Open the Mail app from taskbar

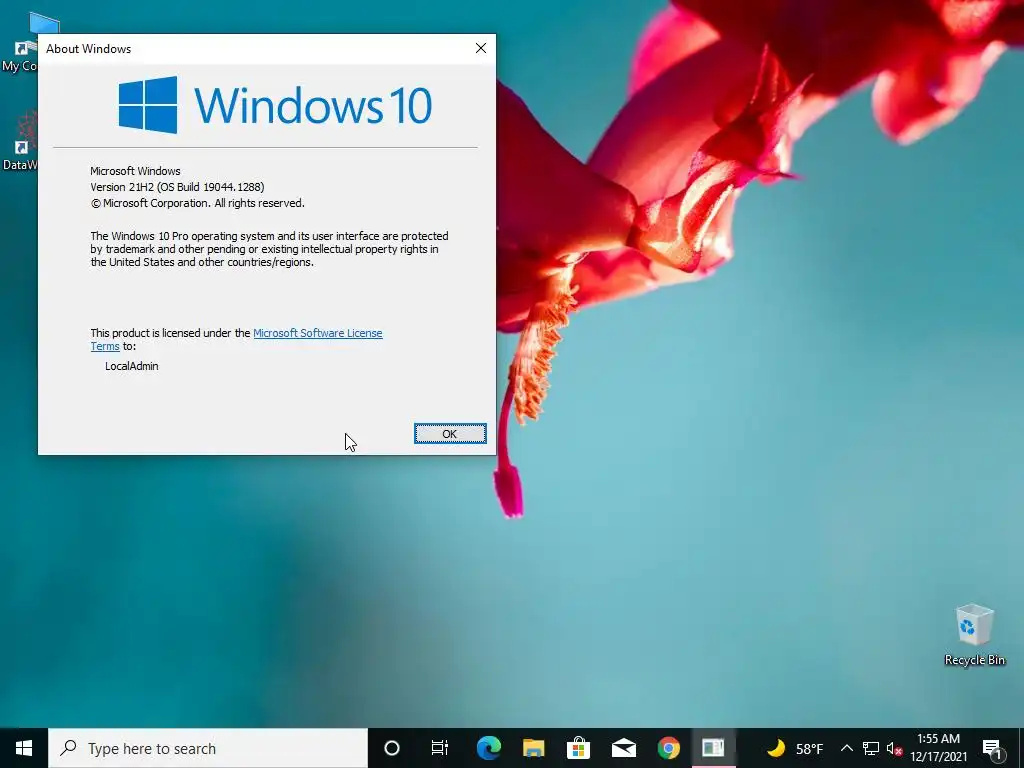pos(624,748)
